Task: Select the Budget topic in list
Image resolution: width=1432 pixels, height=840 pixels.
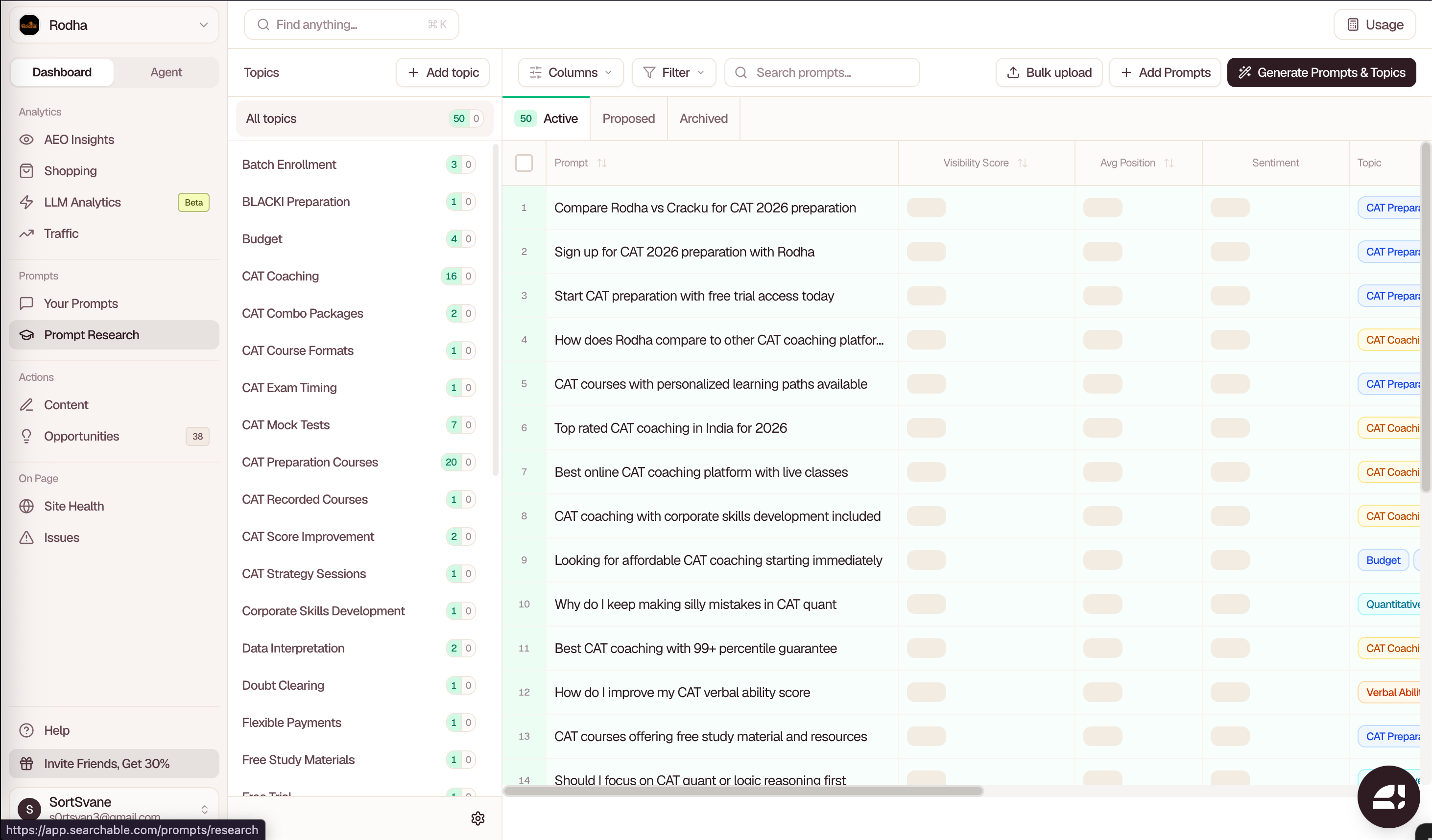Action: pos(359,239)
